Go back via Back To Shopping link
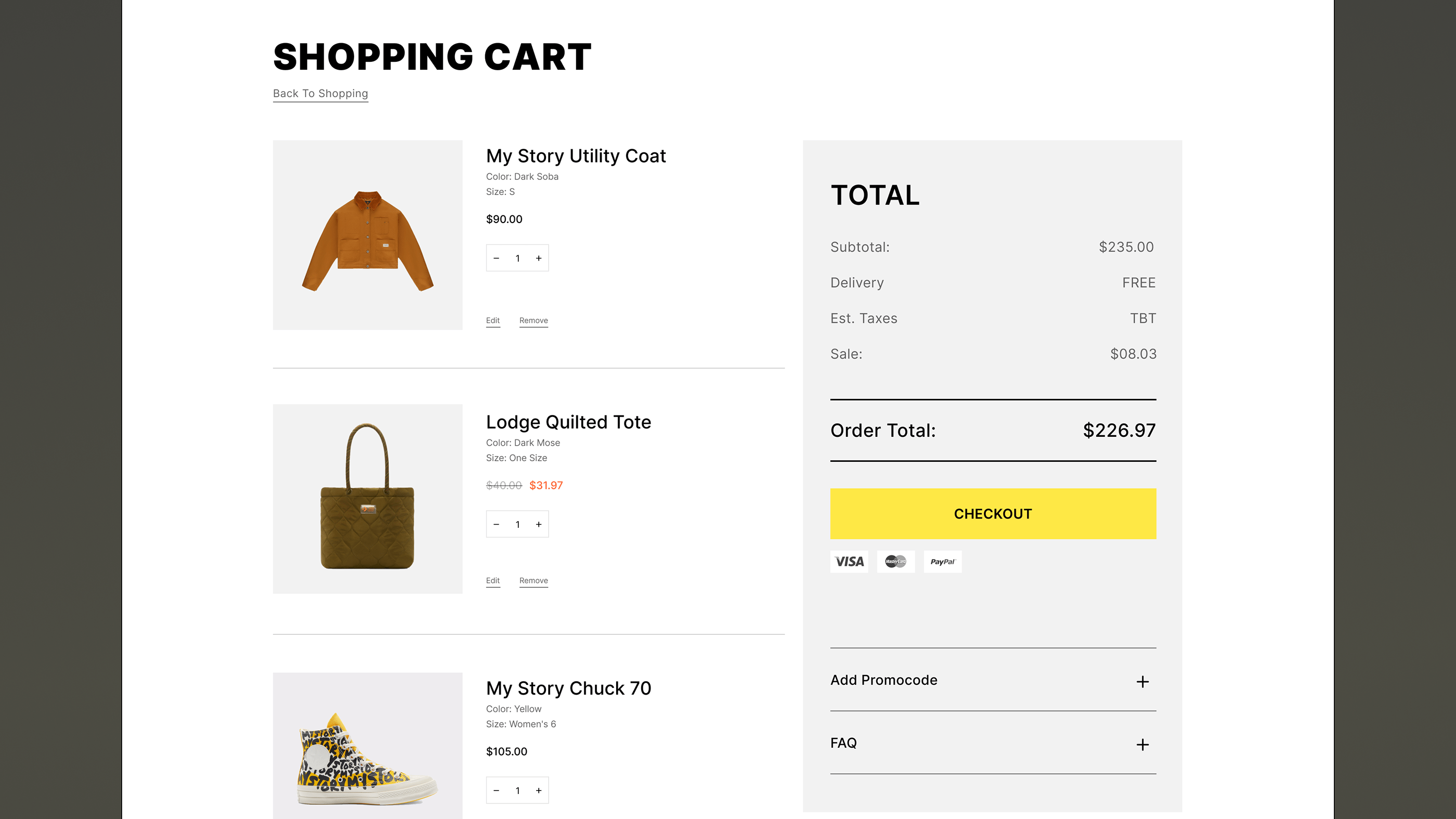The height and width of the screenshot is (819, 1456). [320, 94]
